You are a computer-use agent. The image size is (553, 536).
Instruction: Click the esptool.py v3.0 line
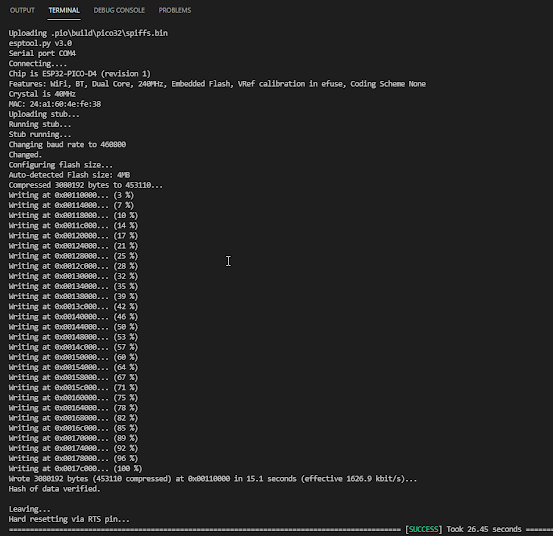tap(40, 43)
